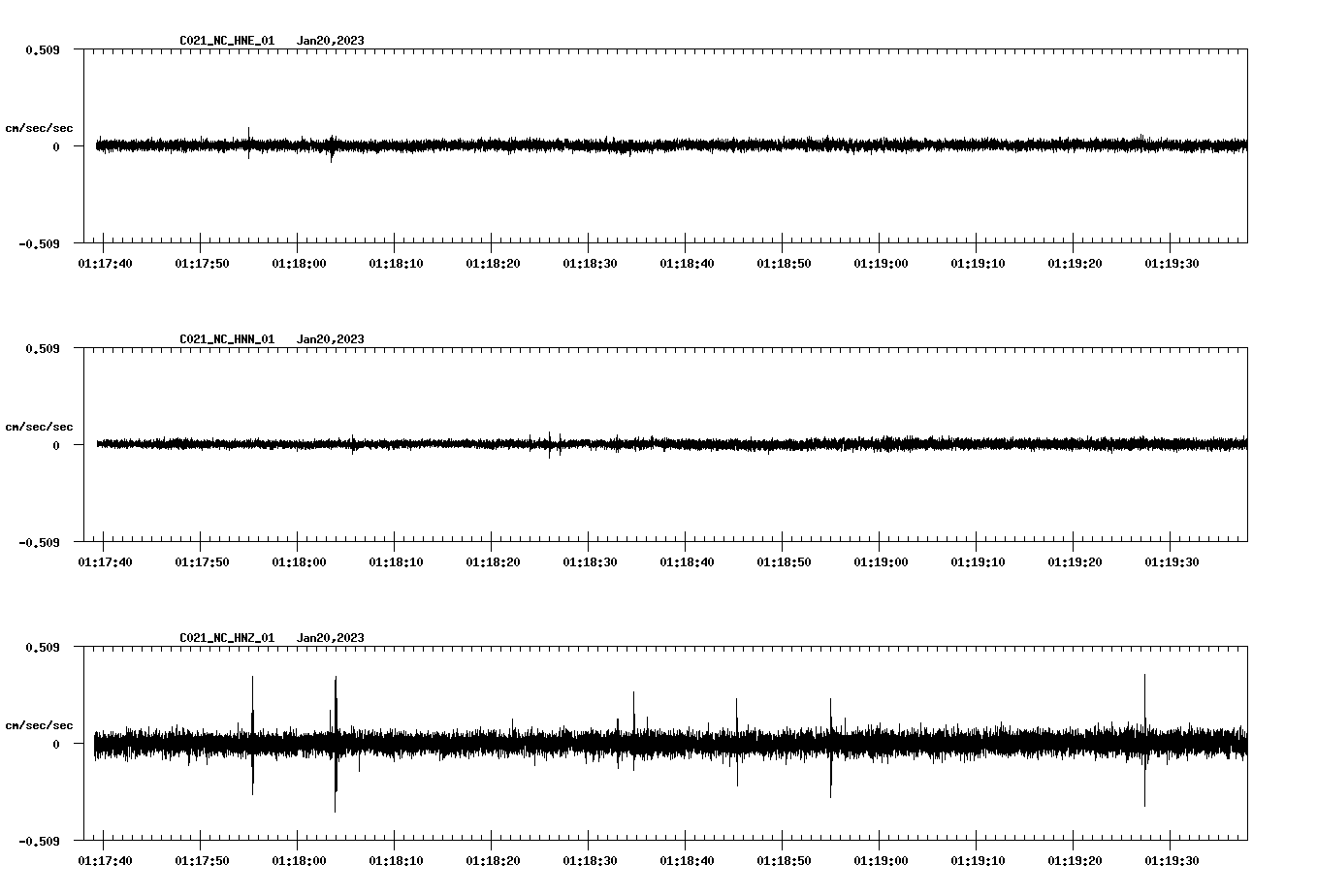
Task: Select the C021_NC_HNZ_01 channel label
Action: 225,639
